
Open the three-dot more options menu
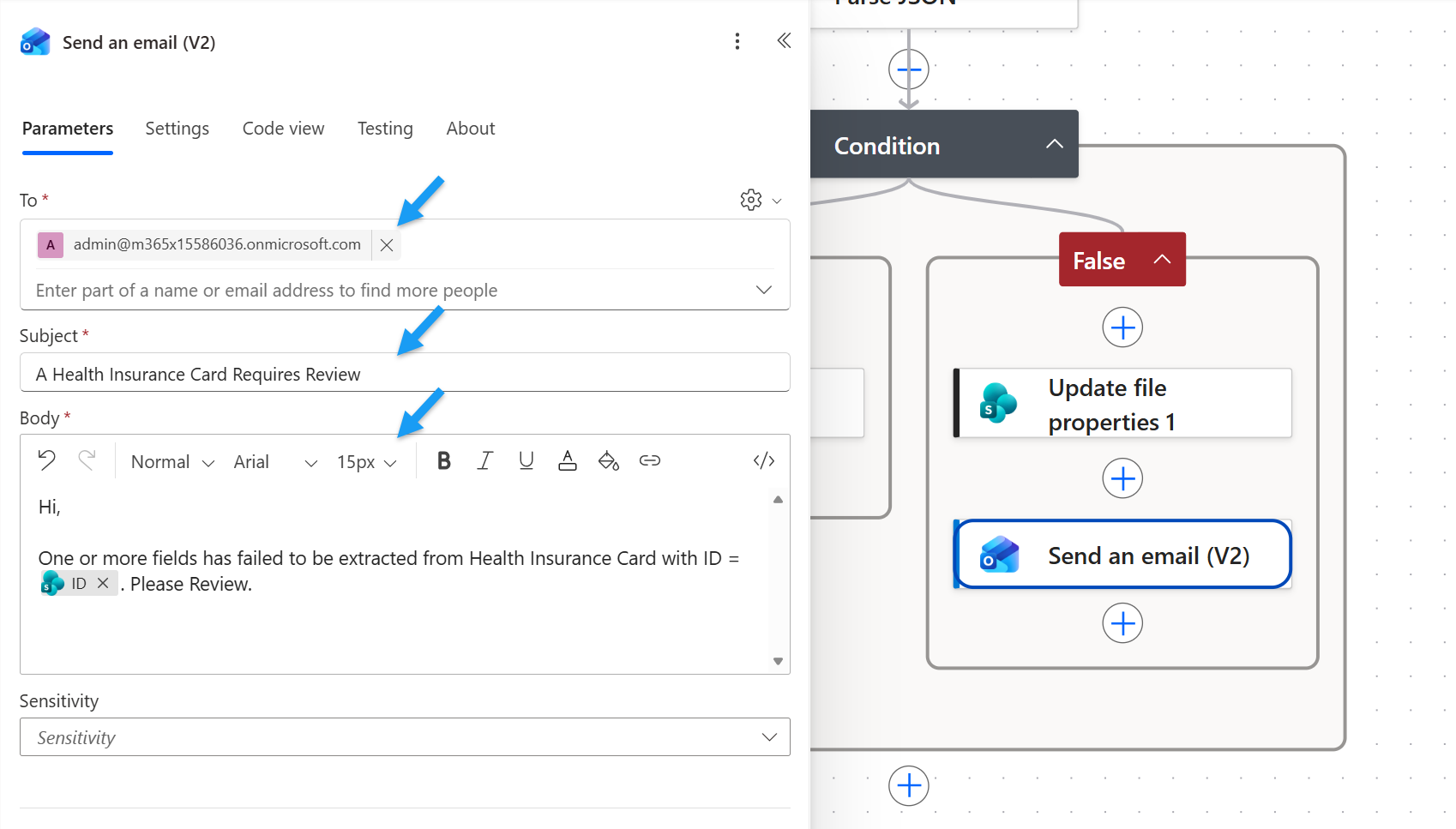pos(737,41)
